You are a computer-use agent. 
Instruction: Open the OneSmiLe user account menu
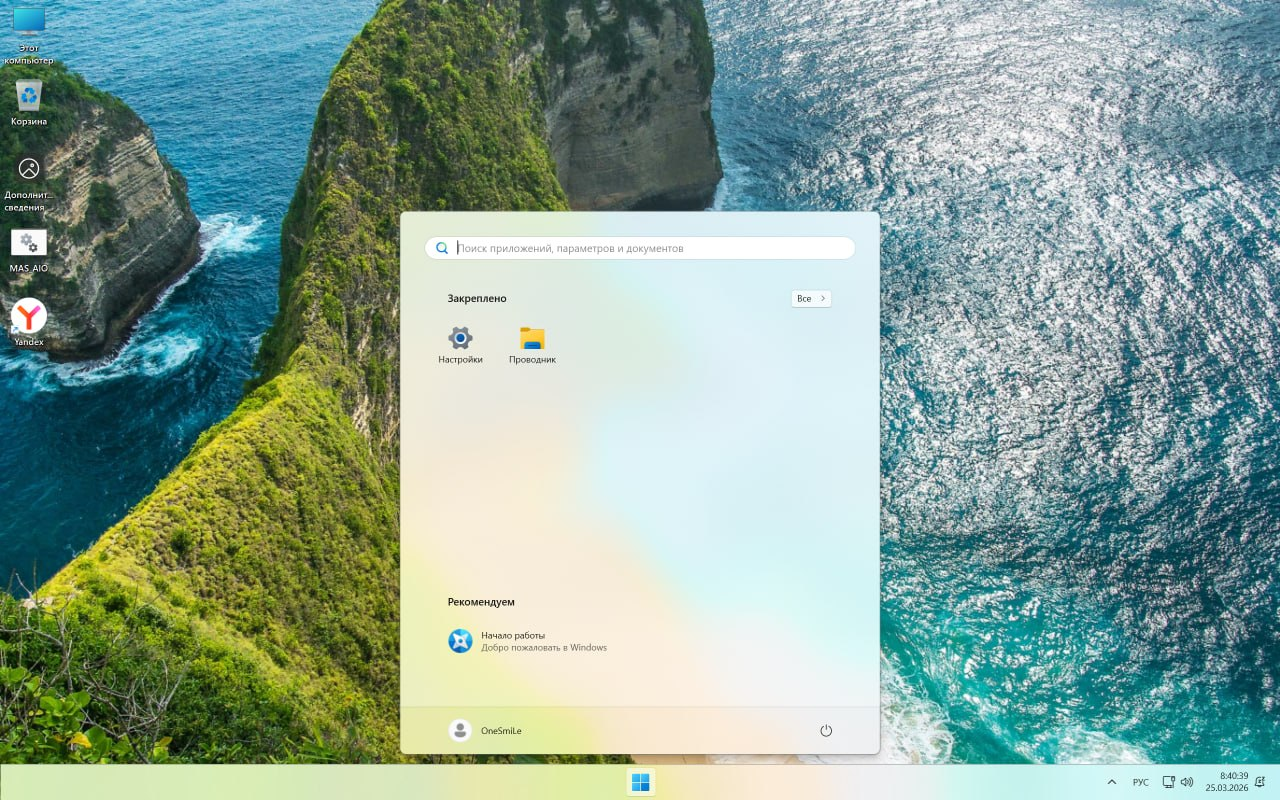(485, 731)
